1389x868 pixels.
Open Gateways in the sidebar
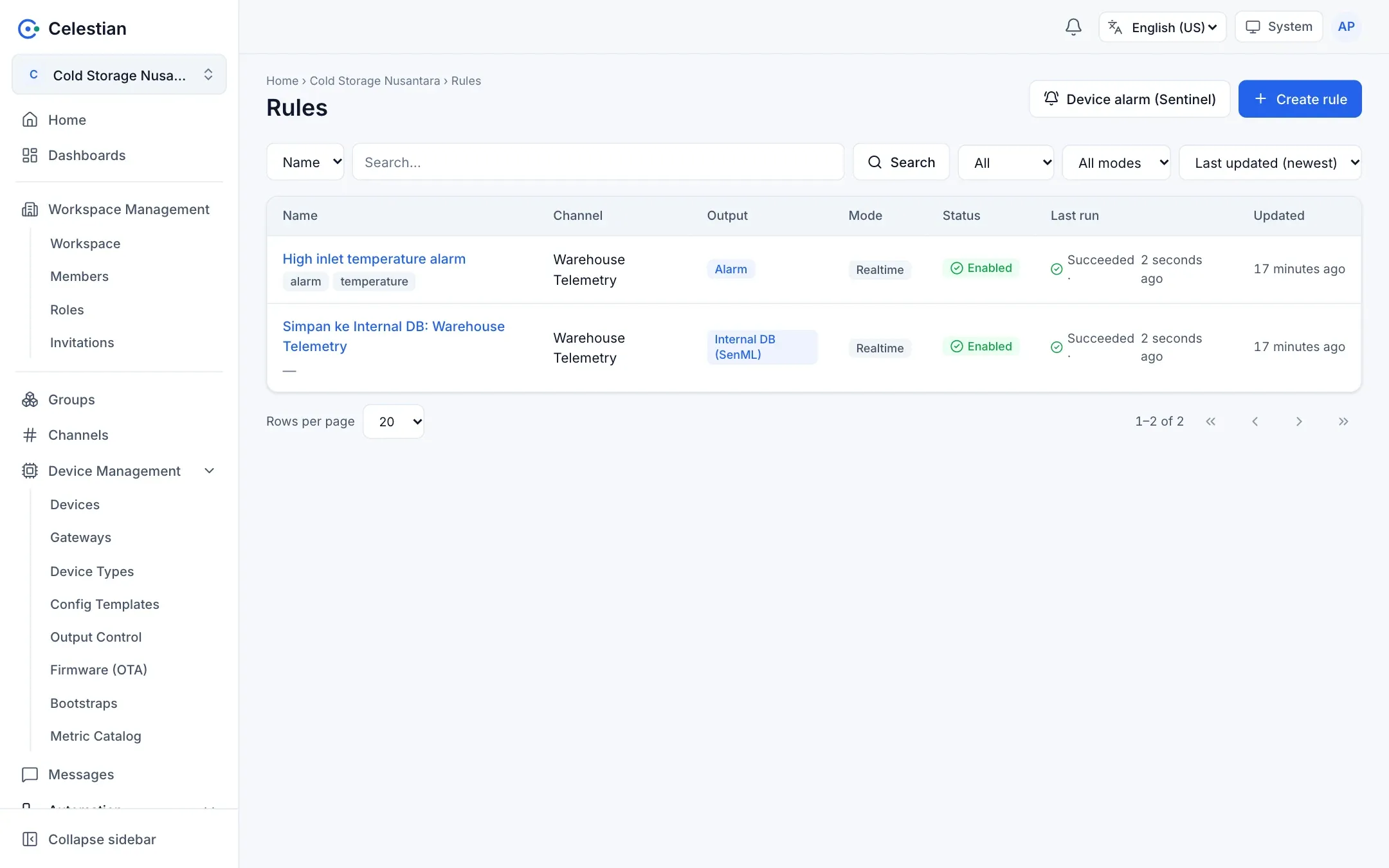pos(80,538)
